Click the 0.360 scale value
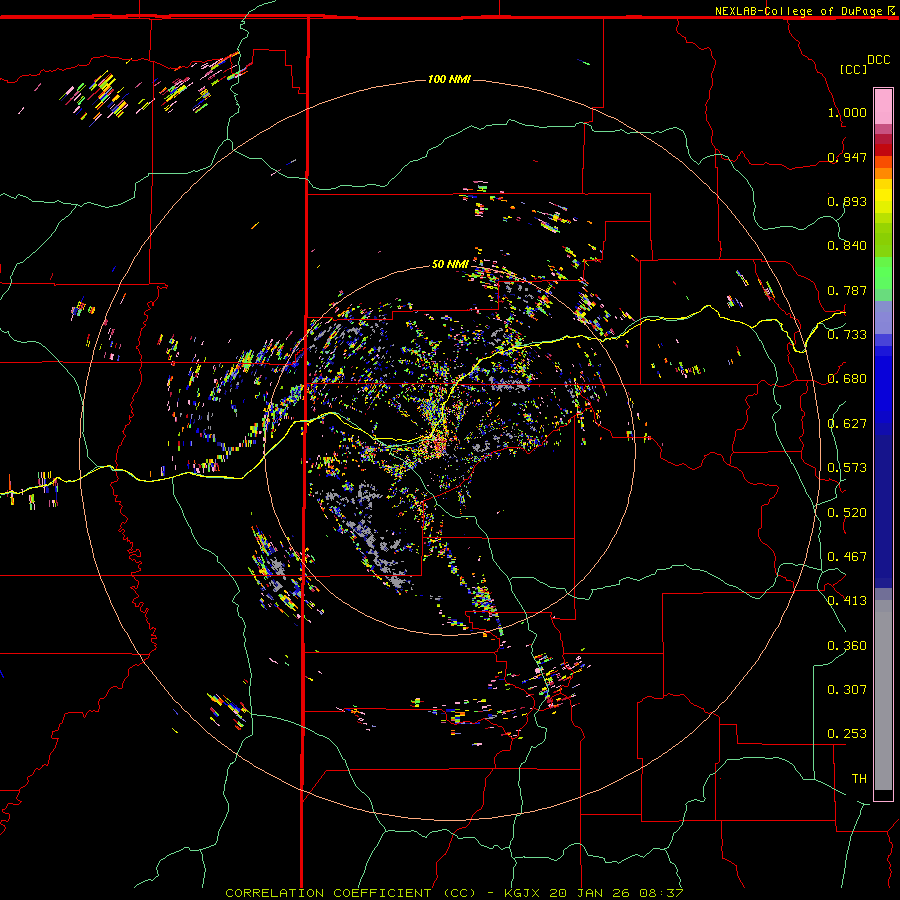900x900 pixels. pos(847,646)
